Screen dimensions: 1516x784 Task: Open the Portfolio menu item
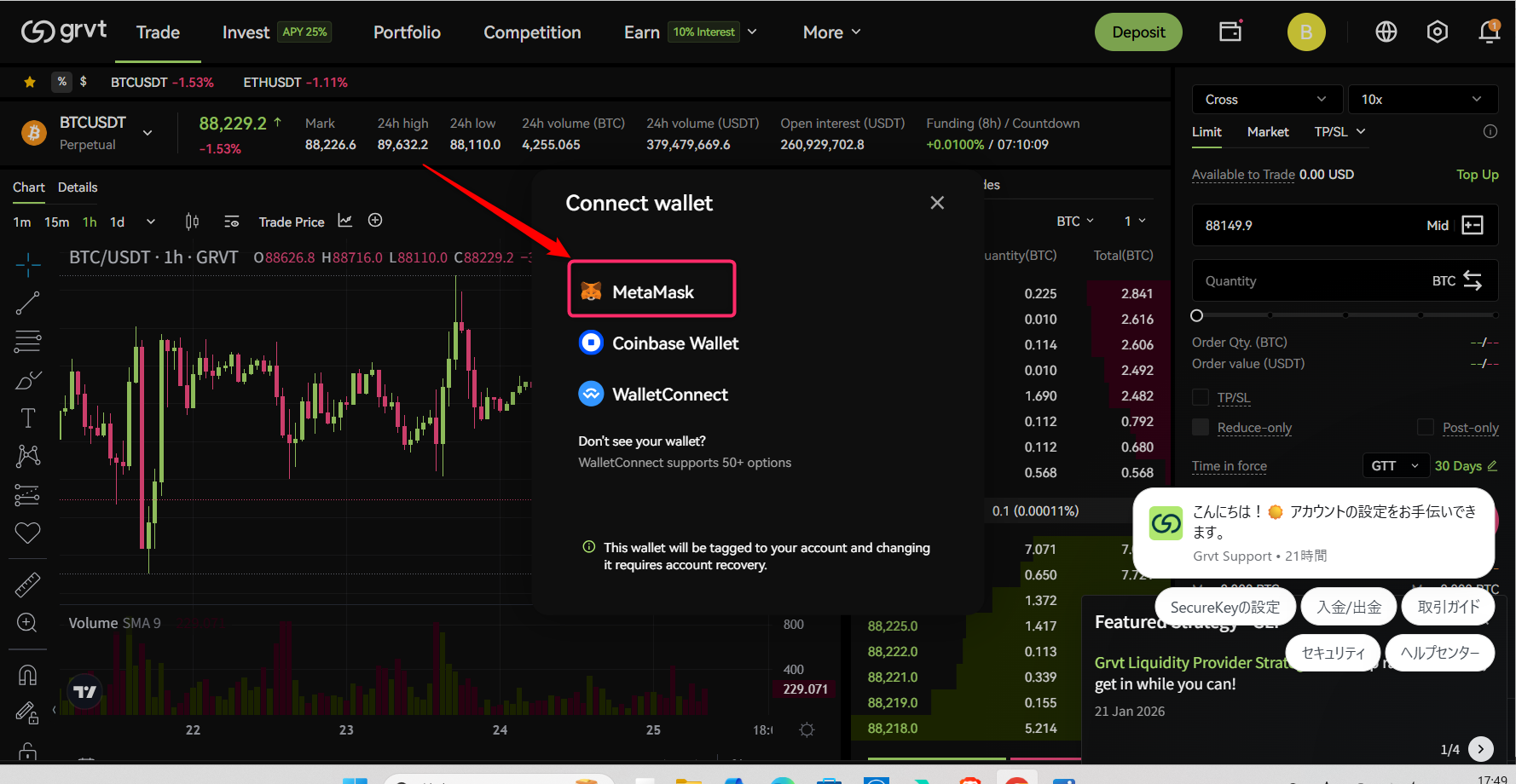(407, 32)
